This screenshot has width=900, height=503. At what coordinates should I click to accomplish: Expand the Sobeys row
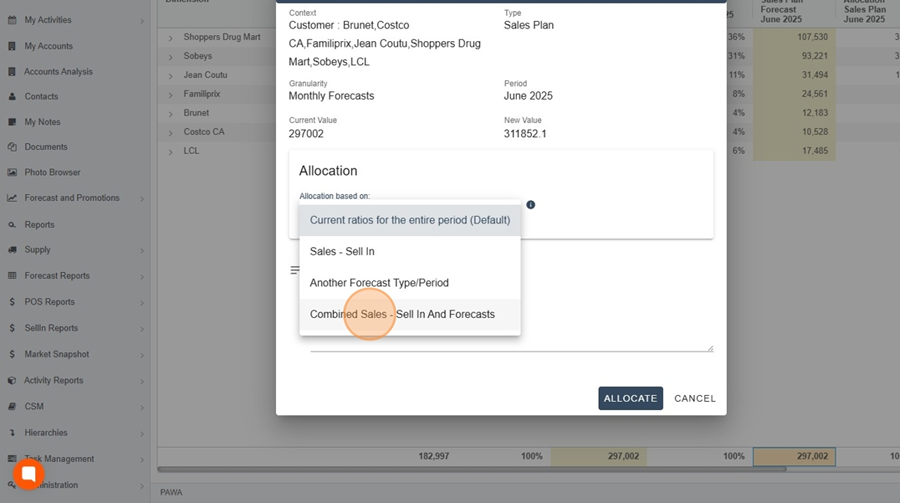pos(170,57)
